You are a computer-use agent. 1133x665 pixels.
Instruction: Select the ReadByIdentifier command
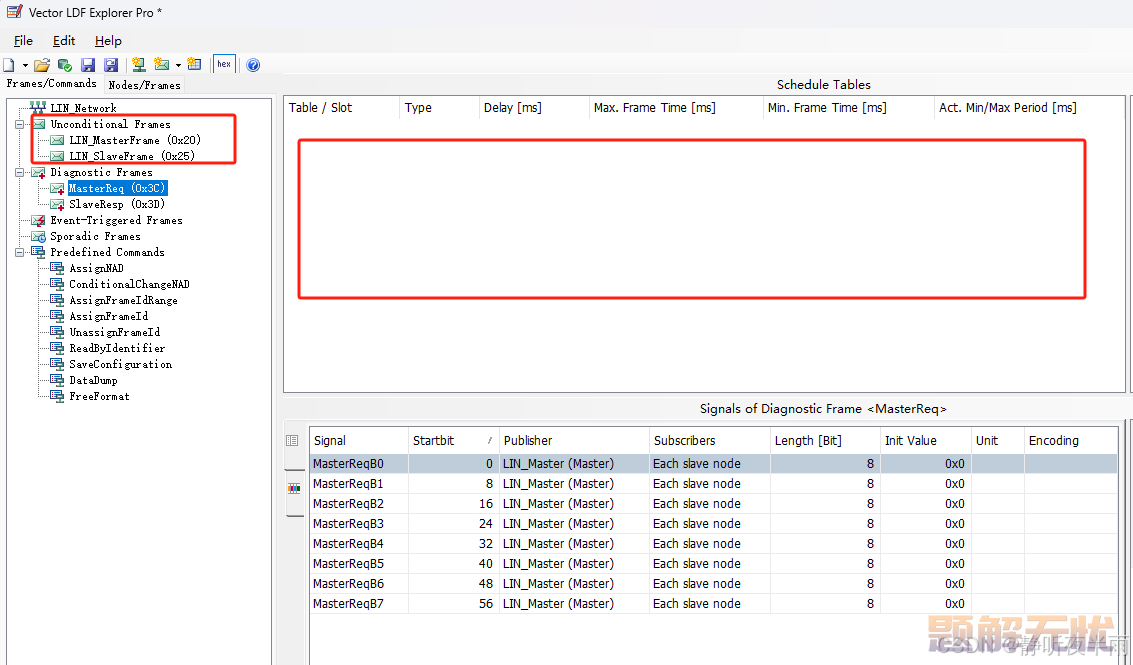pyautogui.click(x=117, y=348)
